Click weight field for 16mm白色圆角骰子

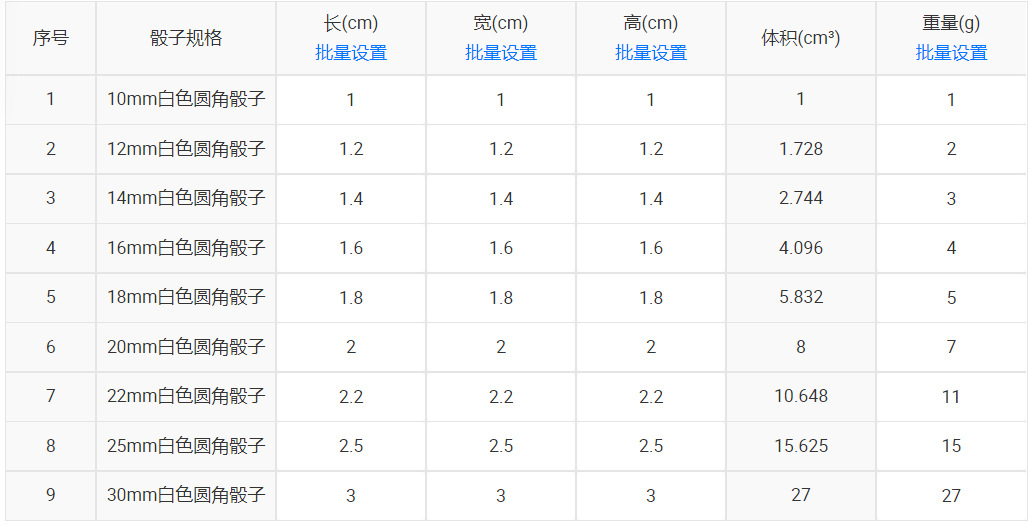point(951,248)
